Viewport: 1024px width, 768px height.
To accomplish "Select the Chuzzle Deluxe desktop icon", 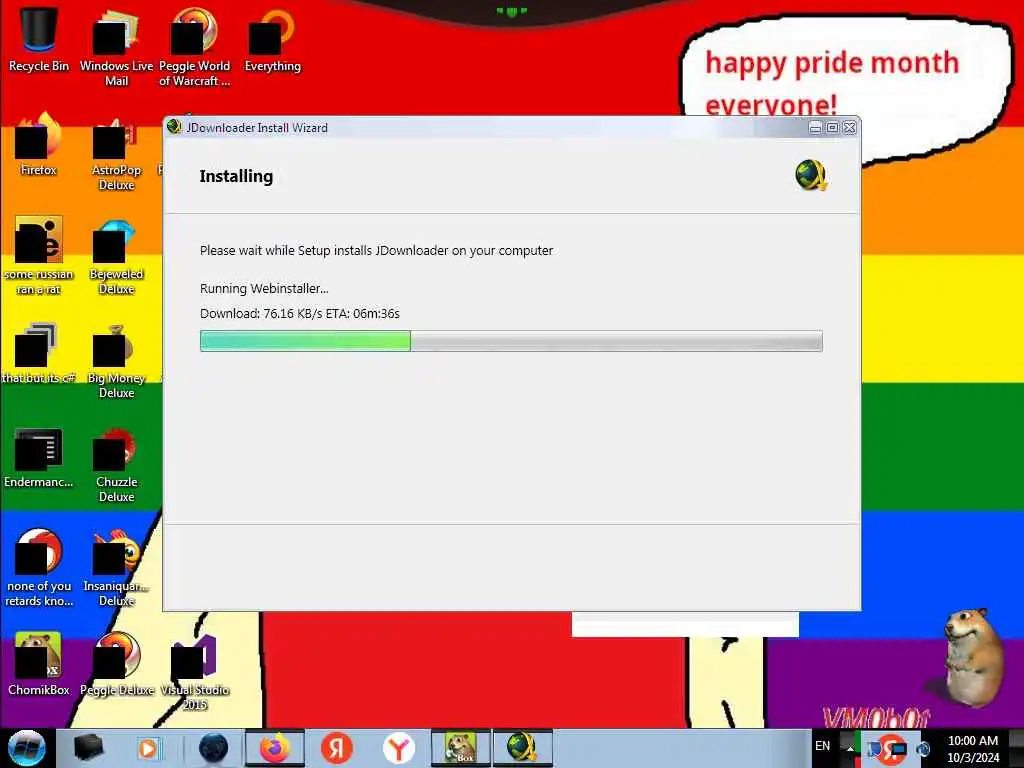I will point(116,464).
